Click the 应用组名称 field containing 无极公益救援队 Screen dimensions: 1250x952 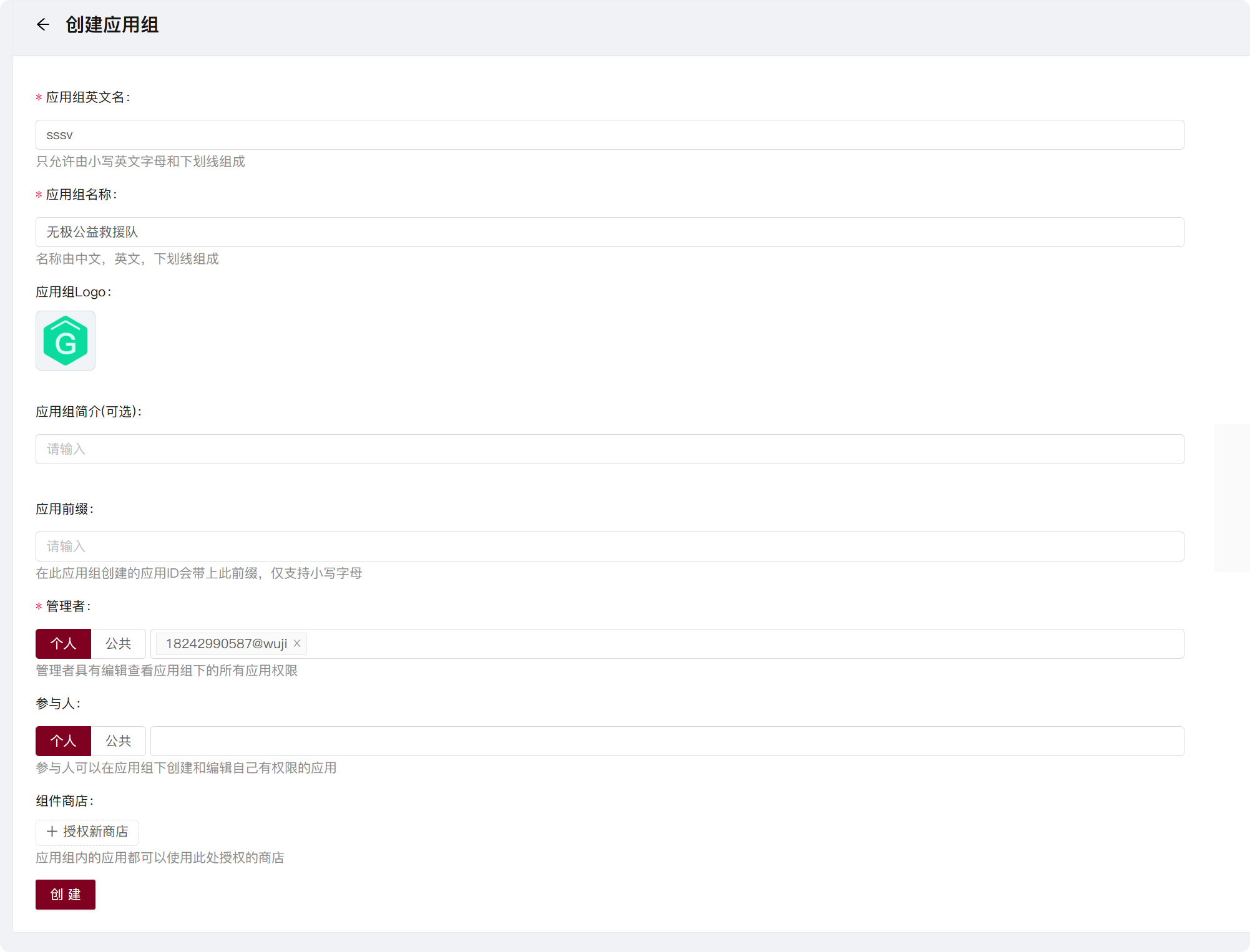[x=609, y=232]
